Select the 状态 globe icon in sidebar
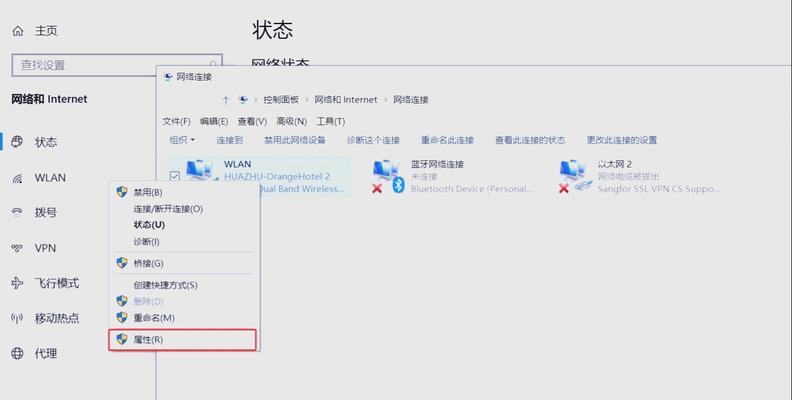 [x=17, y=142]
